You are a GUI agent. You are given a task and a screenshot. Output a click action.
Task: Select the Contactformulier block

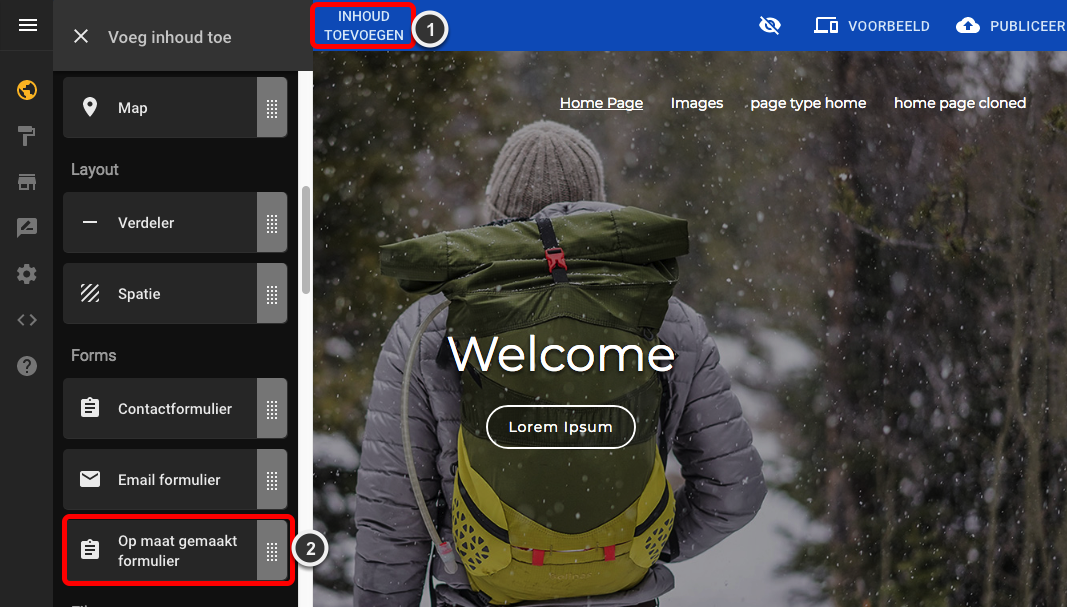pyautogui.click(x=175, y=408)
